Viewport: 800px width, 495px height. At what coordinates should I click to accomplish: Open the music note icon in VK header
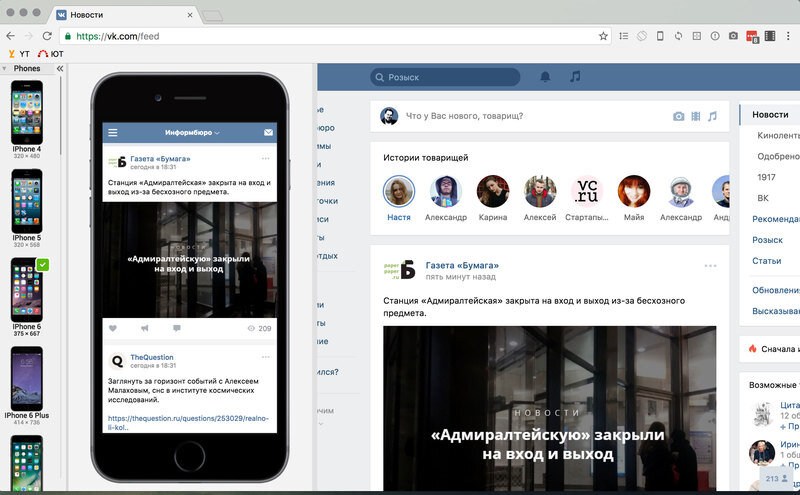coord(575,77)
